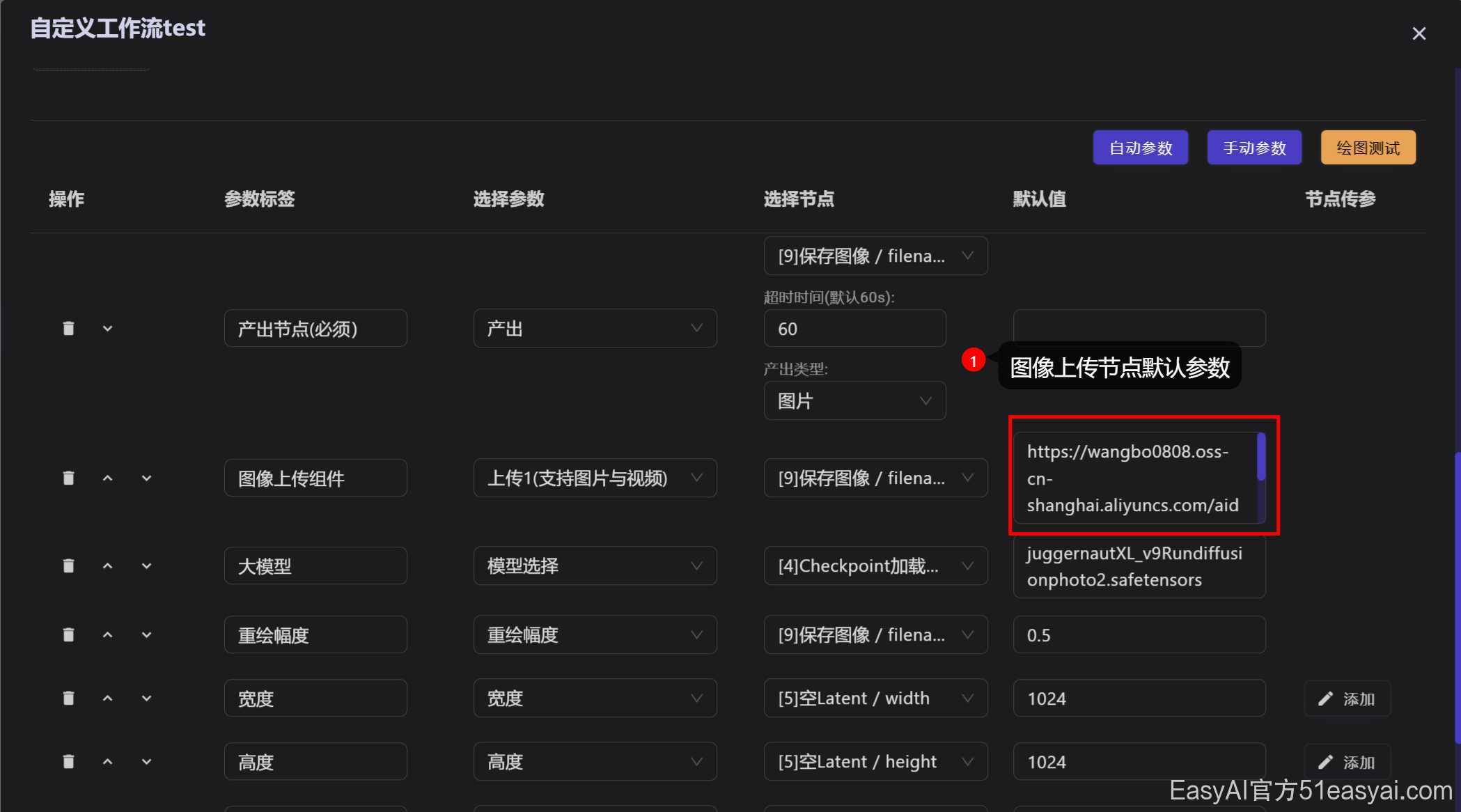Edit the 重绘幅度 label field
Image resolution: width=1461 pixels, height=812 pixels.
315,634
